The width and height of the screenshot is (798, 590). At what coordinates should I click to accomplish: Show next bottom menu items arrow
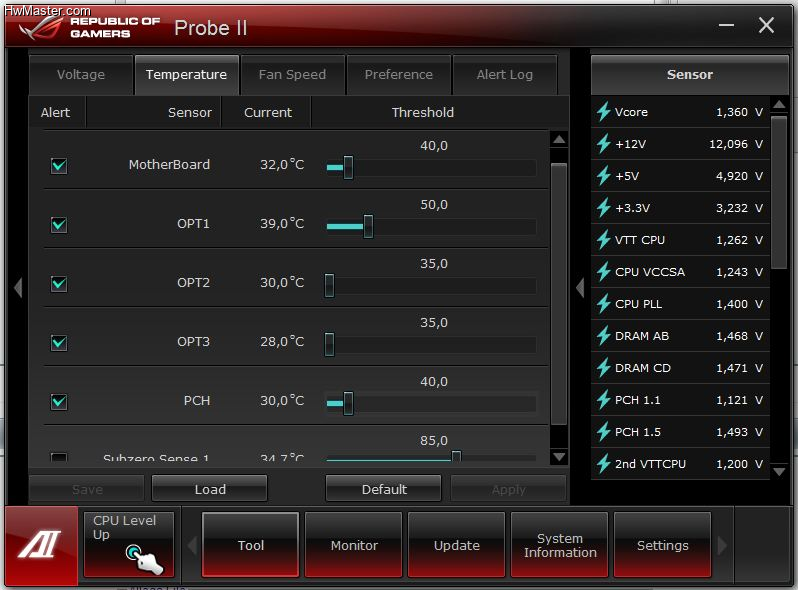tap(722, 546)
